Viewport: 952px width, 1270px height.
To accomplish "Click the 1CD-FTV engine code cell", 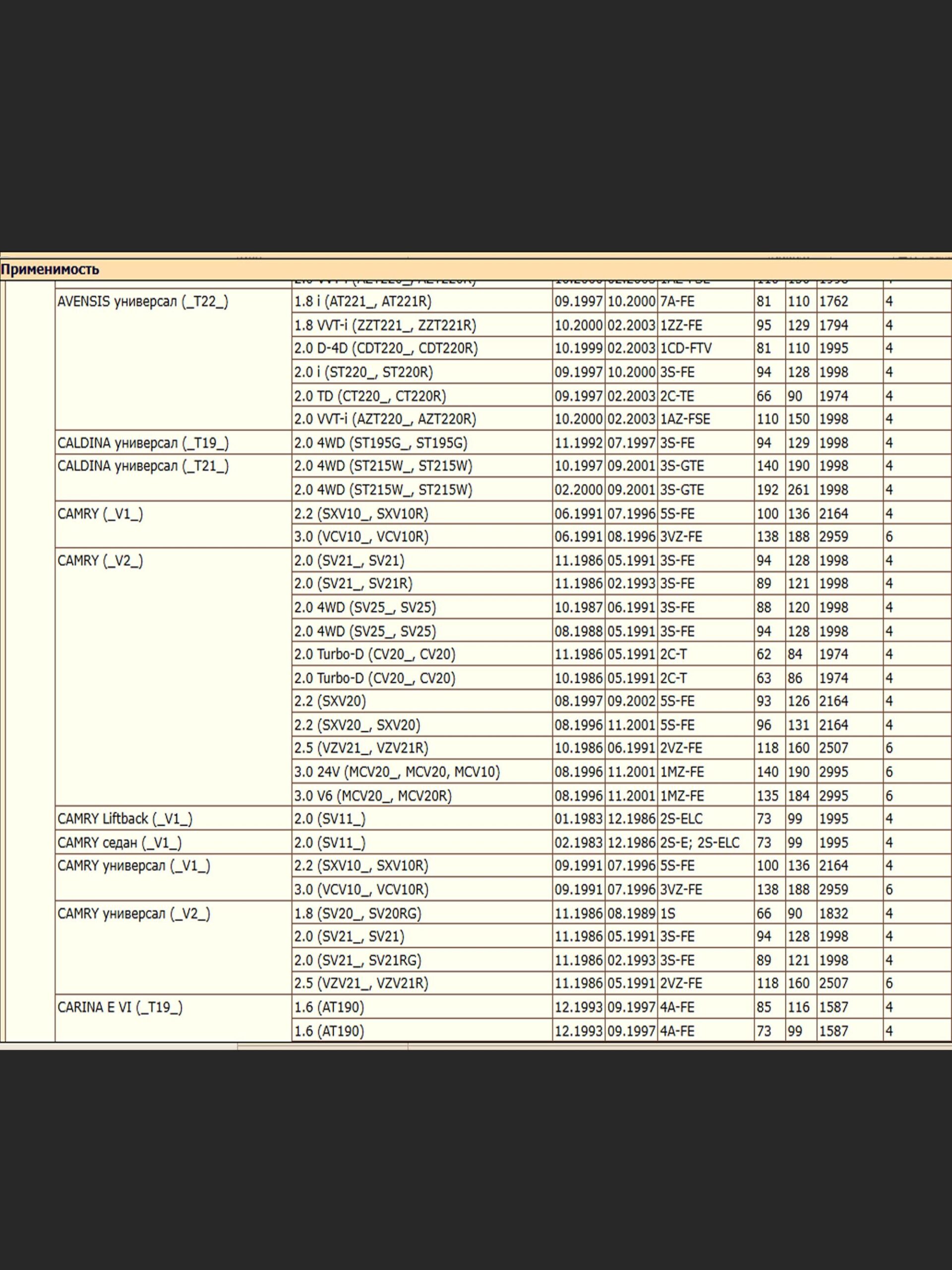I will point(685,348).
